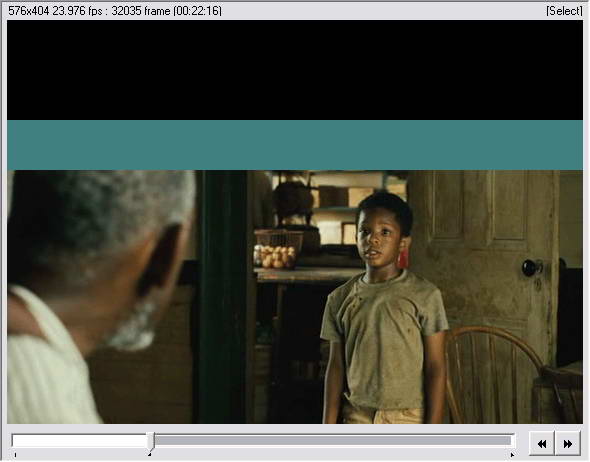Step back with the rewind arrows button
Viewport: 590px width, 462px height.
pos(542,444)
